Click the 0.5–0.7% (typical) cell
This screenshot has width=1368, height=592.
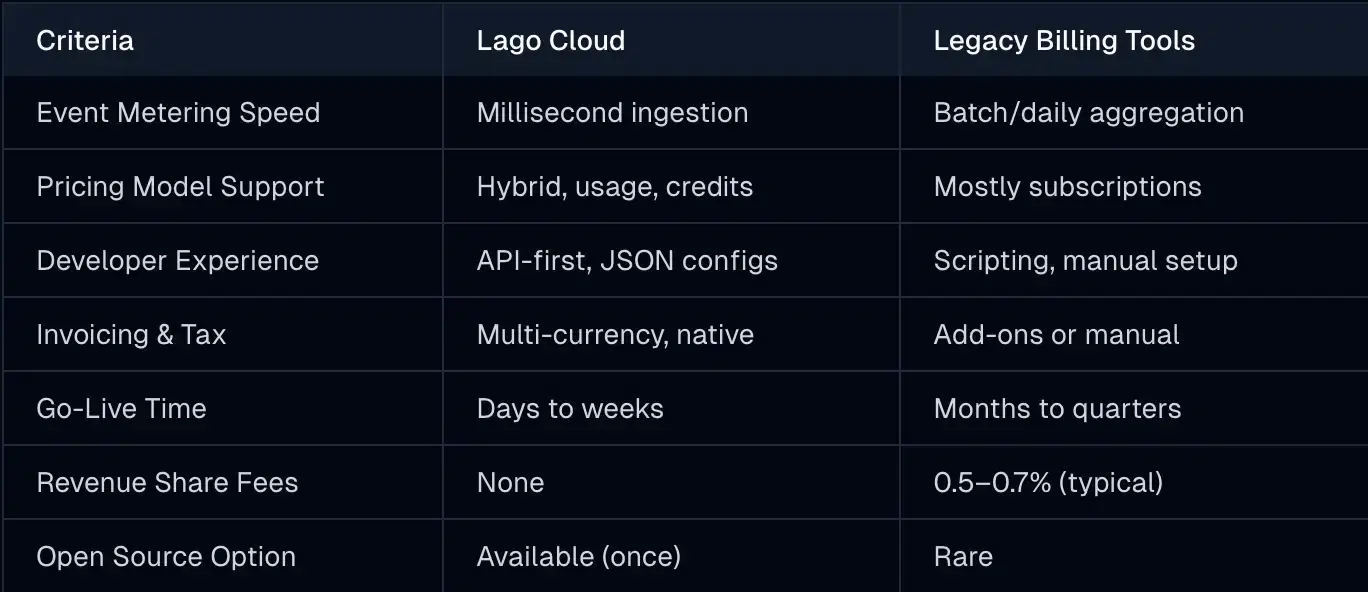(1048, 483)
